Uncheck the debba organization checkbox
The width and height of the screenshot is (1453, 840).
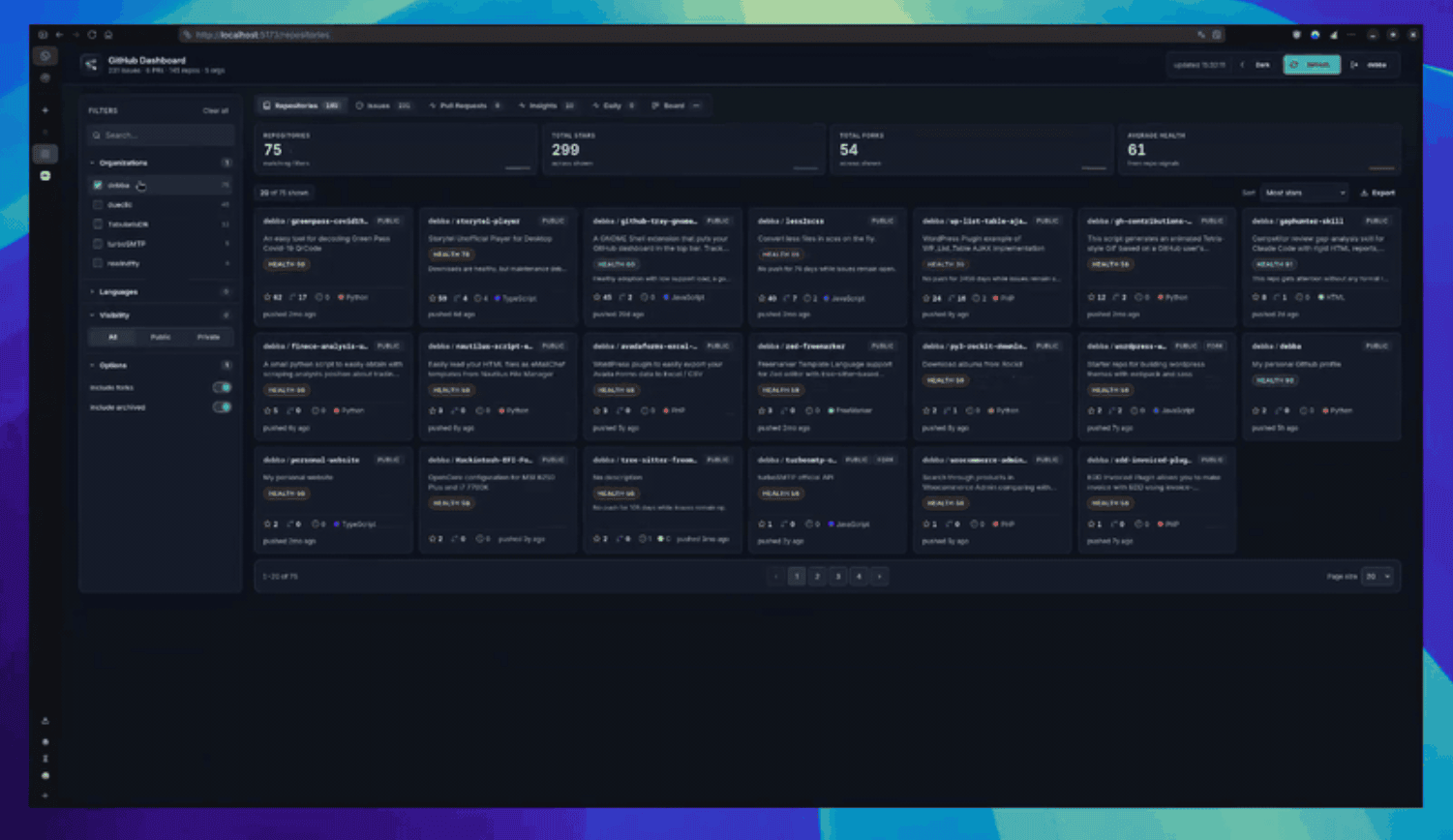(98, 185)
